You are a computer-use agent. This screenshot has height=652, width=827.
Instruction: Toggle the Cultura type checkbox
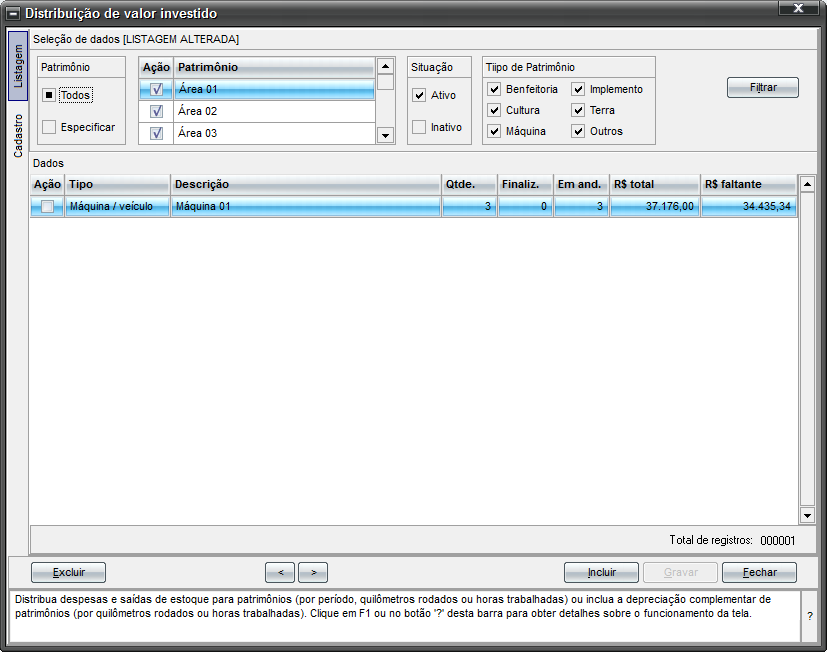click(494, 110)
